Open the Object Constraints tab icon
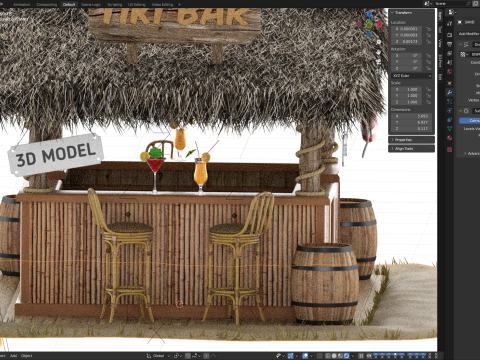Image resolution: width=480 pixels, height=360 pixels. coord(449,119)
